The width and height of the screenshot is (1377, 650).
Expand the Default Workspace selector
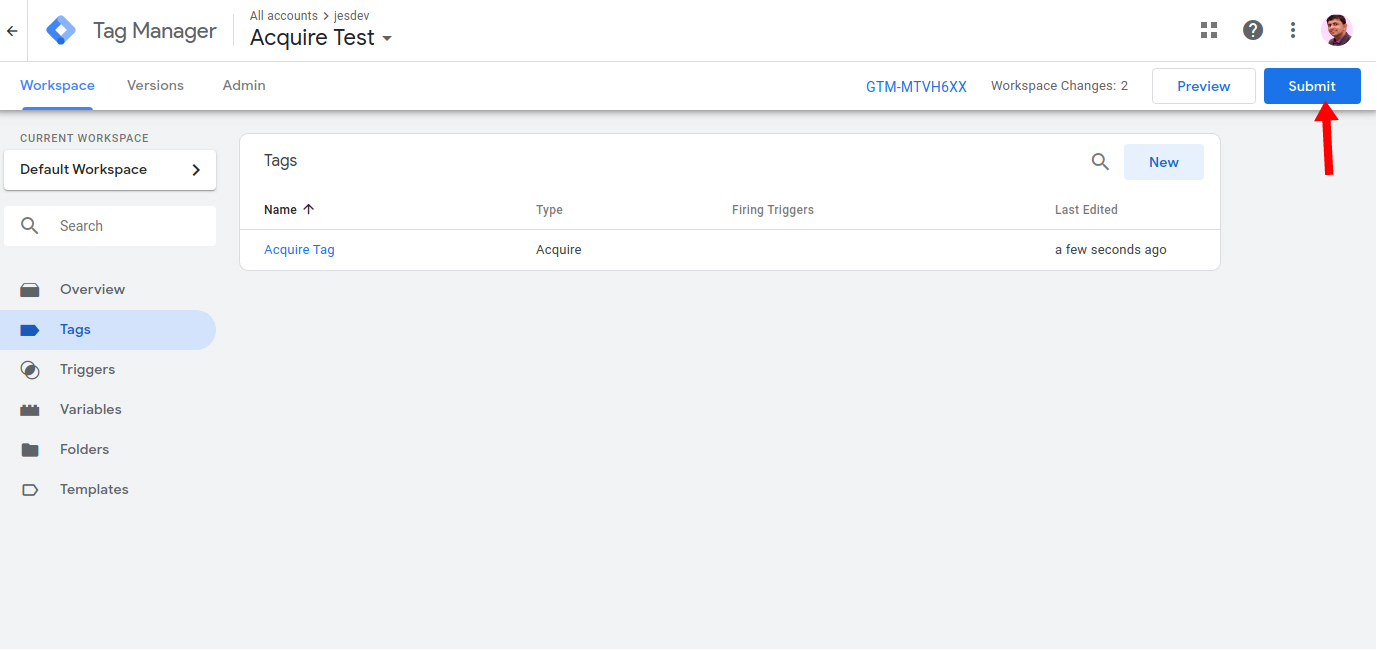coord(110,170)
